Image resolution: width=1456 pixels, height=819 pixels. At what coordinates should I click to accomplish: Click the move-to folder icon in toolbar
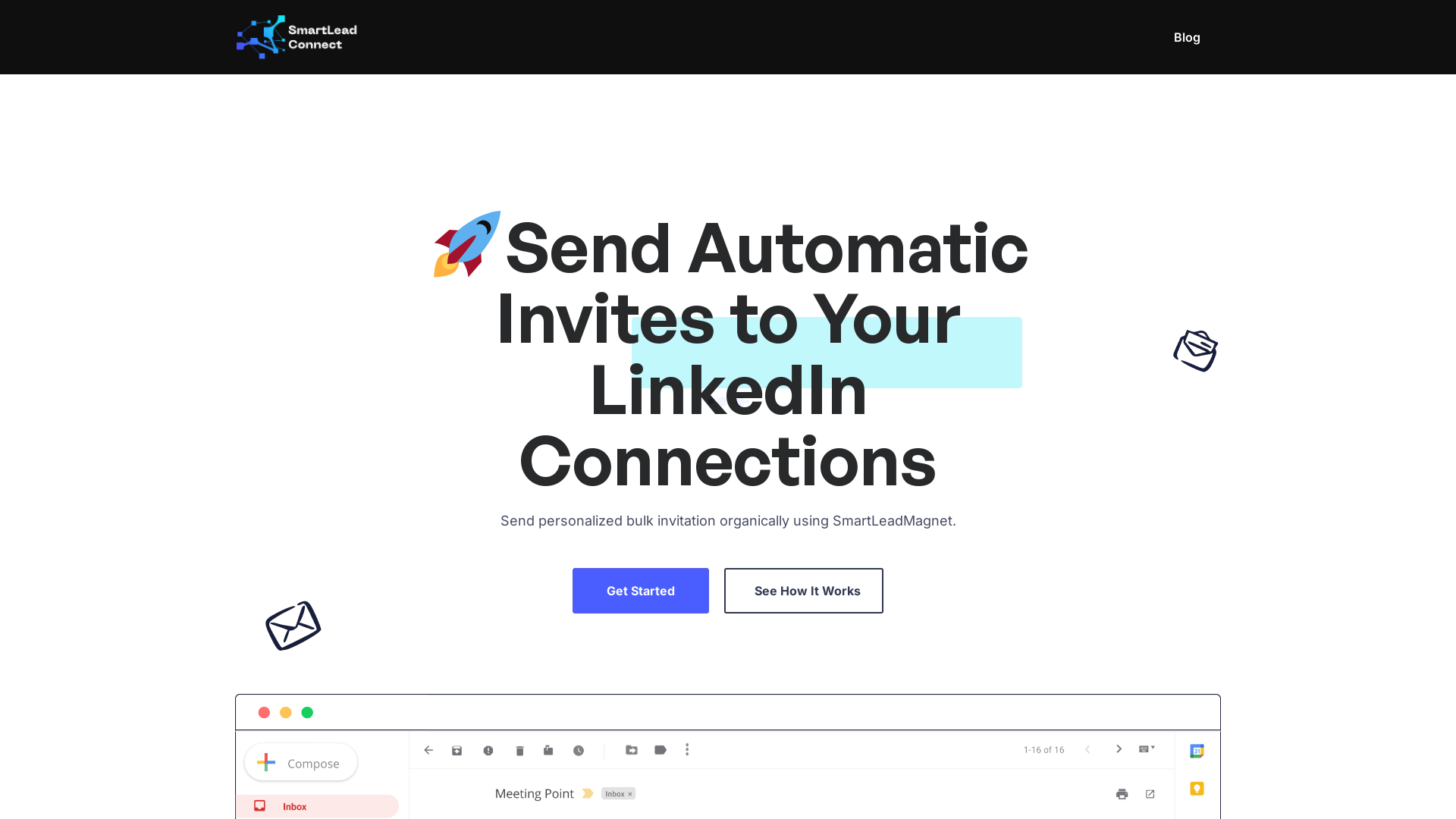[631, 749]
